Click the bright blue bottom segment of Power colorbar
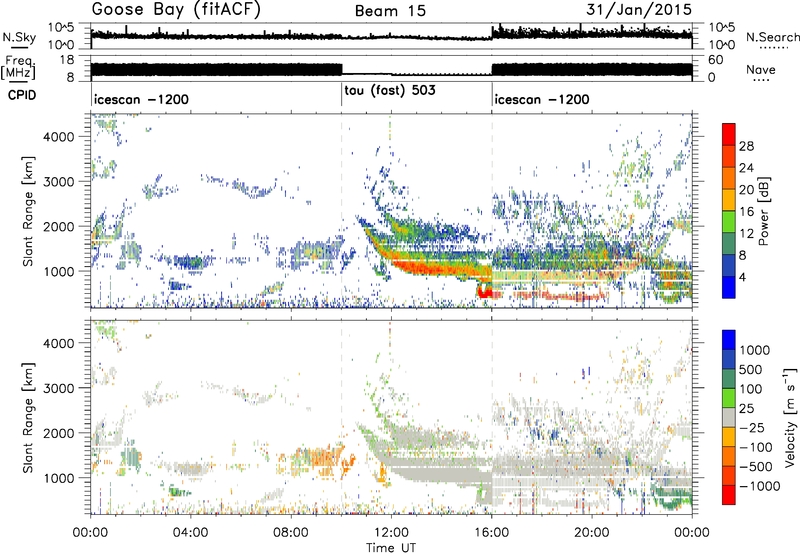 point(729,287)
